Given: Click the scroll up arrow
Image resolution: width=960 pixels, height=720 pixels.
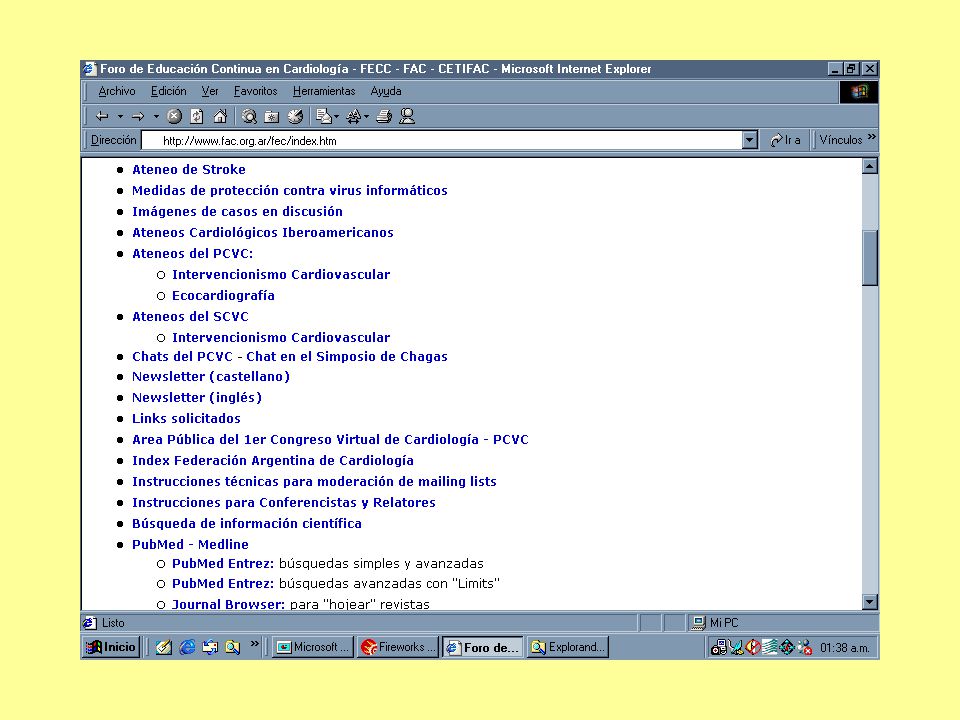Looking at the screenshot, I should [x=869, y=166].
